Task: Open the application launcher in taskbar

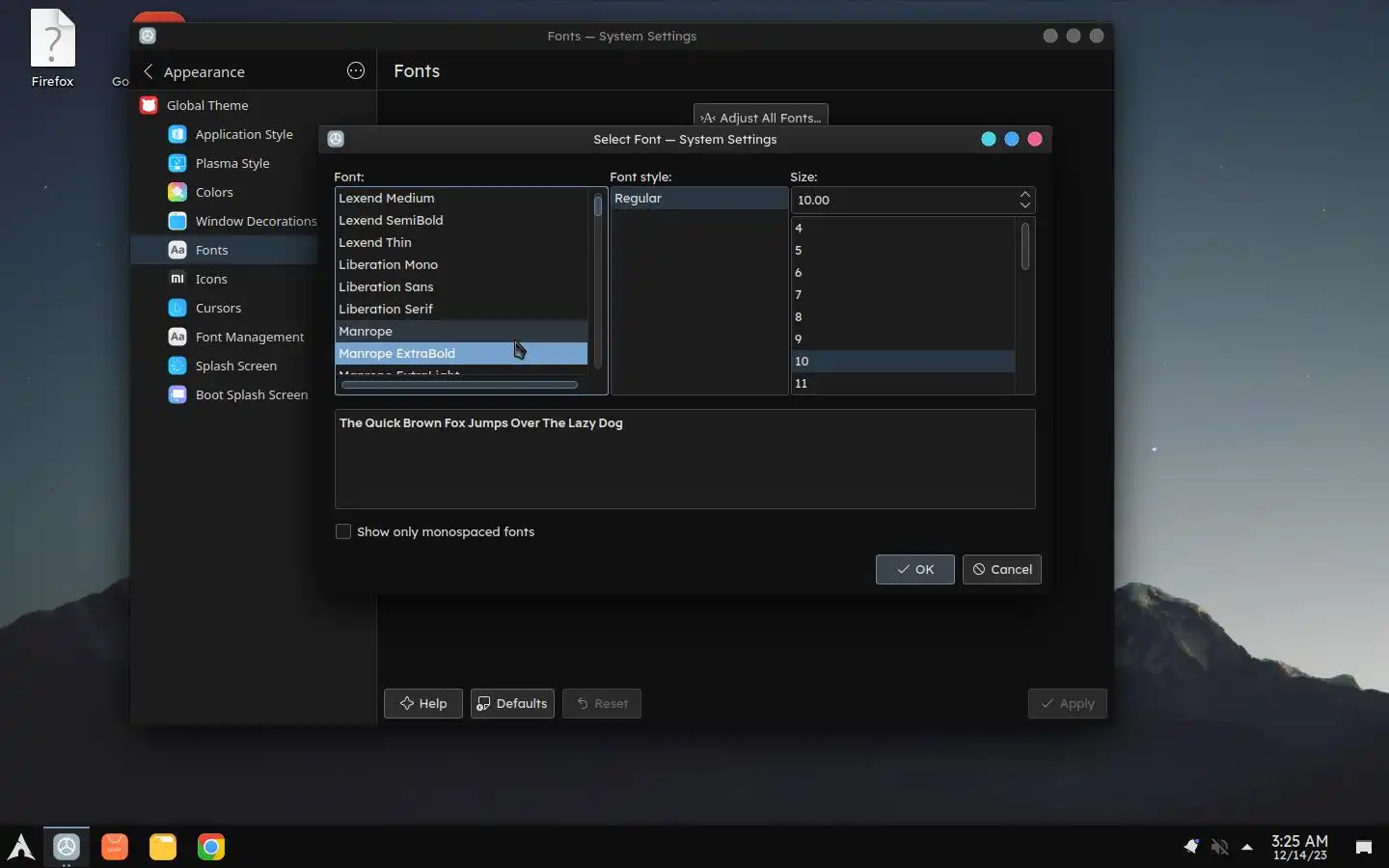Action: [21, 847]
